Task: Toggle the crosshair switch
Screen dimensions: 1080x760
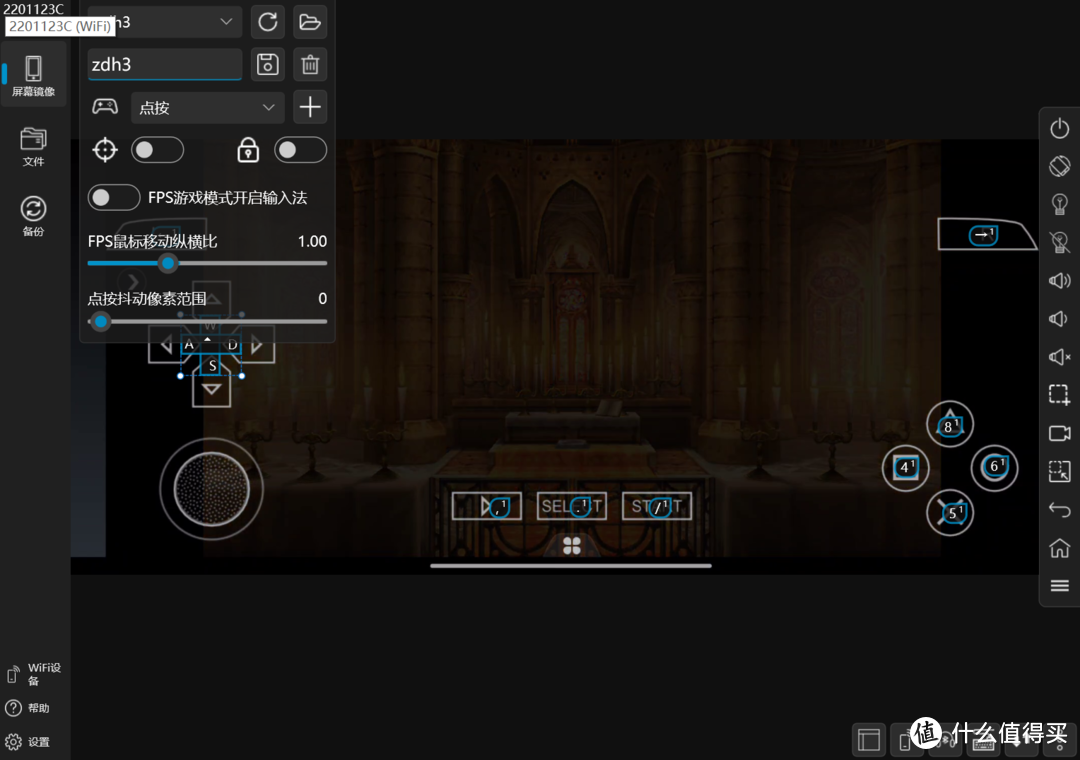Action: point(158,150)
